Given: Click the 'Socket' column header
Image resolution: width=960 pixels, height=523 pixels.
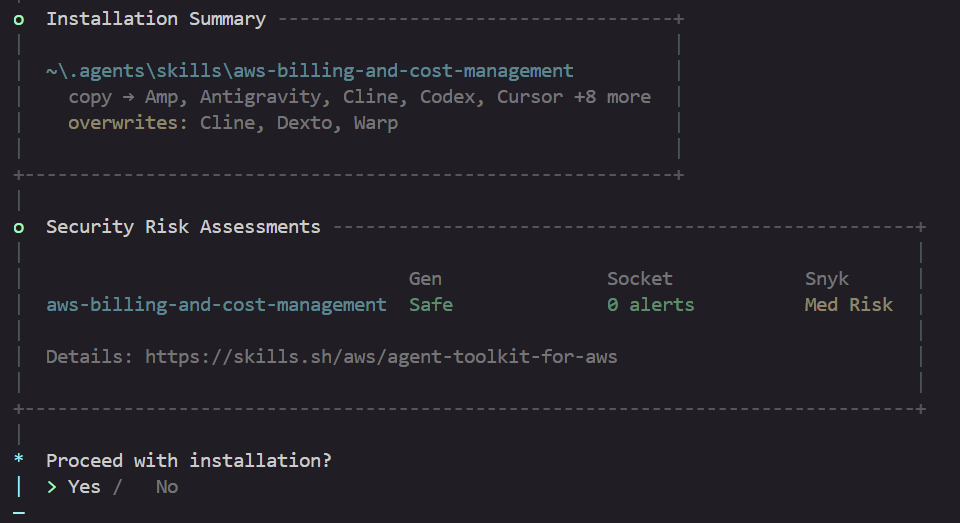Looking at the screenshot, I should click(x=640, y=279).
